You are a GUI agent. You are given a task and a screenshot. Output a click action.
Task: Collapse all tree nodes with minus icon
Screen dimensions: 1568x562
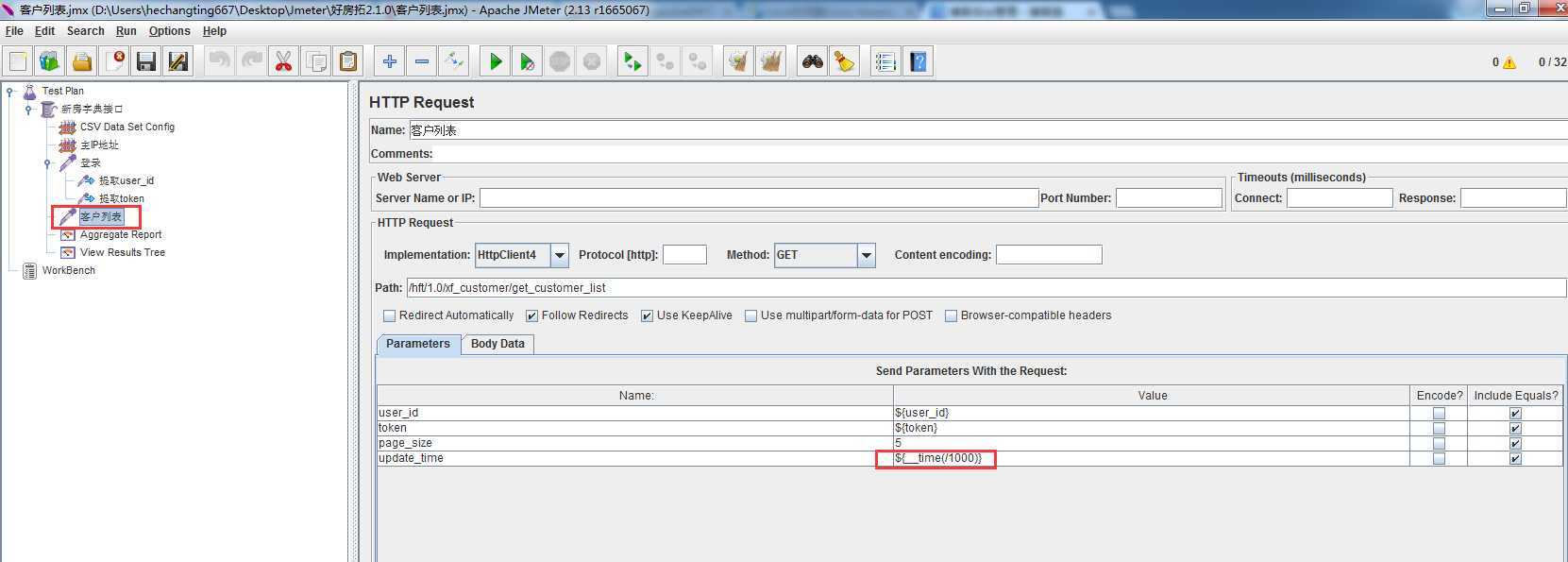pyautogui.click(x=422, y=61)
